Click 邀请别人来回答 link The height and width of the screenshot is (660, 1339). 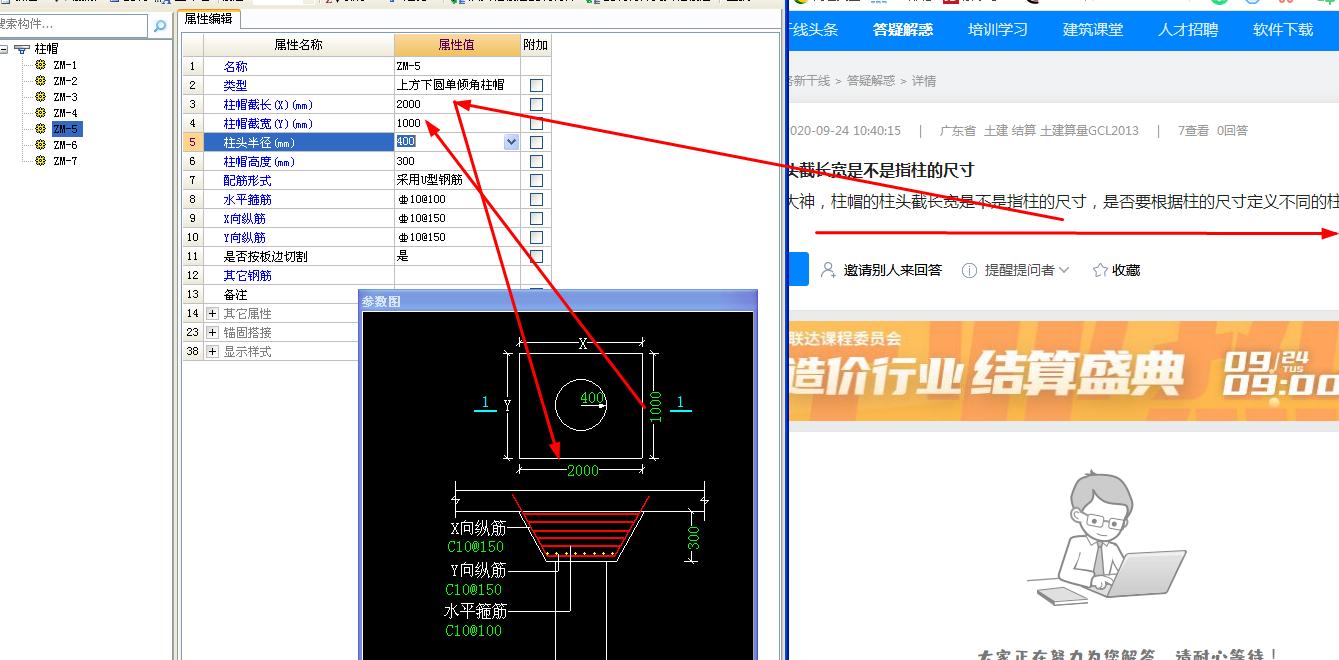[892, 270]
